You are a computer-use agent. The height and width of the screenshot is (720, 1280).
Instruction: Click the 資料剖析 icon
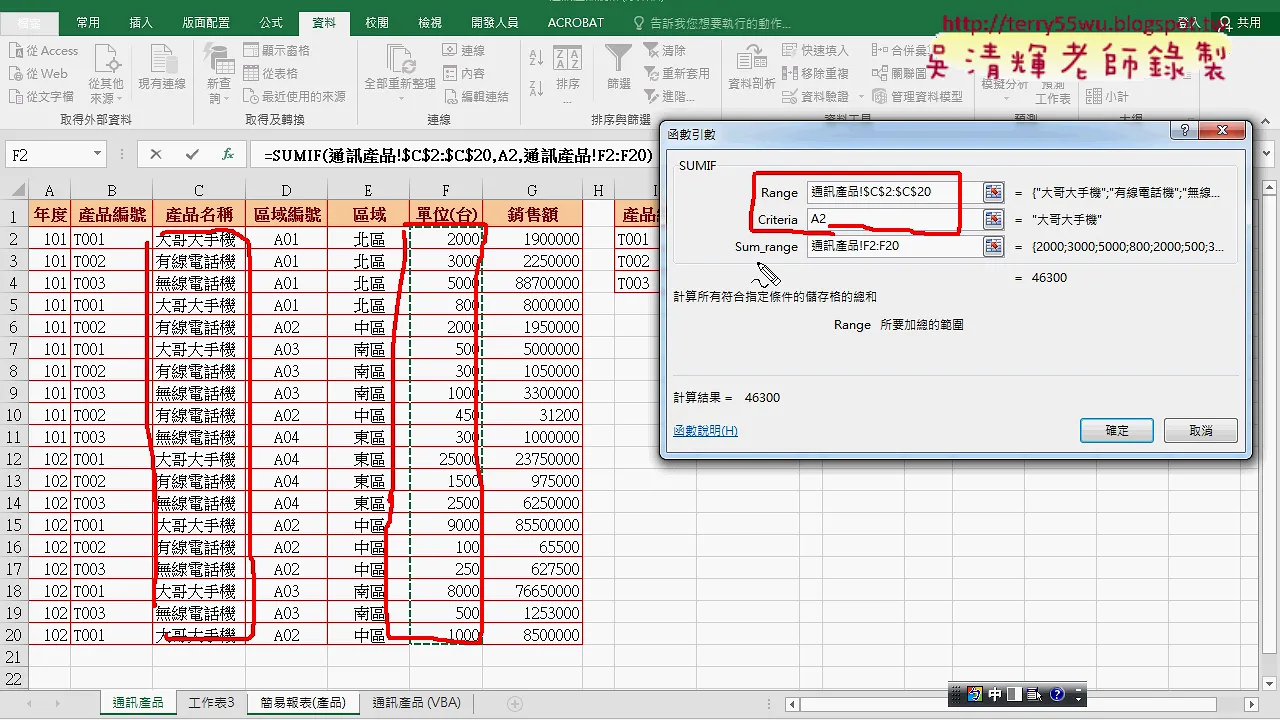point(752,66)
